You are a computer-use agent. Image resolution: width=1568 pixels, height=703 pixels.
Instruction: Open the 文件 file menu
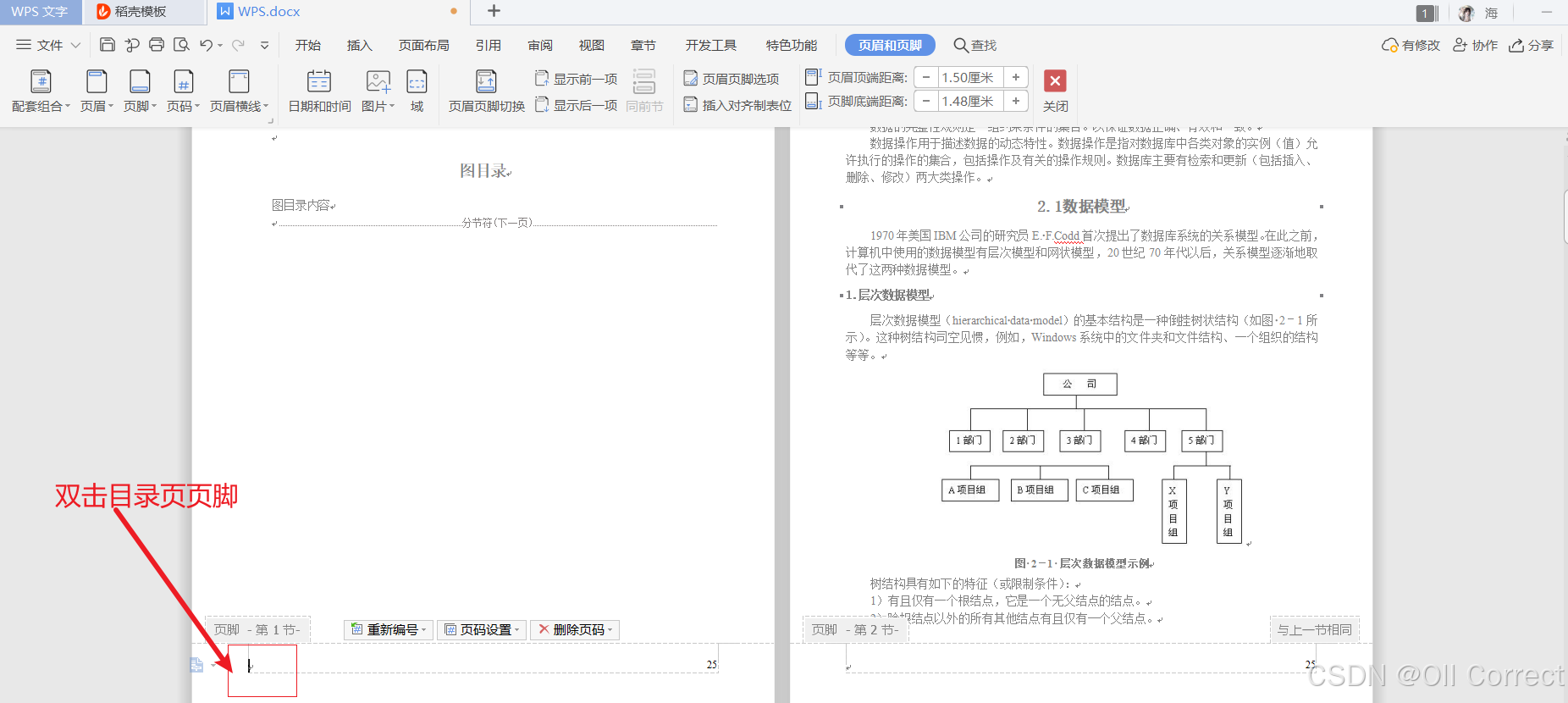(48, 45)
